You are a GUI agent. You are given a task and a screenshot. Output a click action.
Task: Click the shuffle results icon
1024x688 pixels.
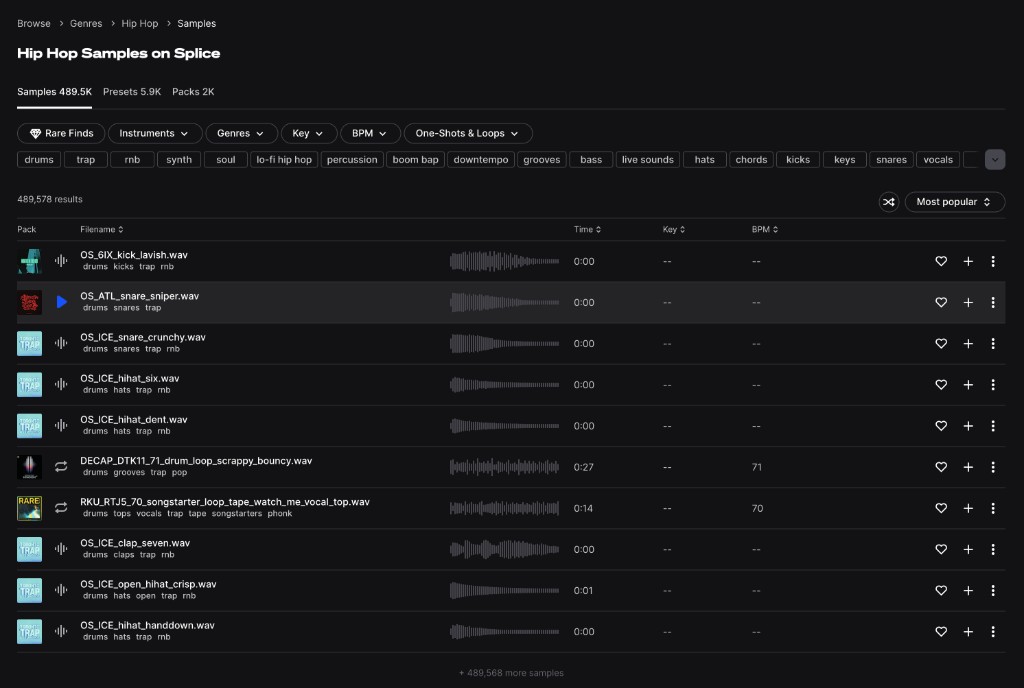(889, 202)
